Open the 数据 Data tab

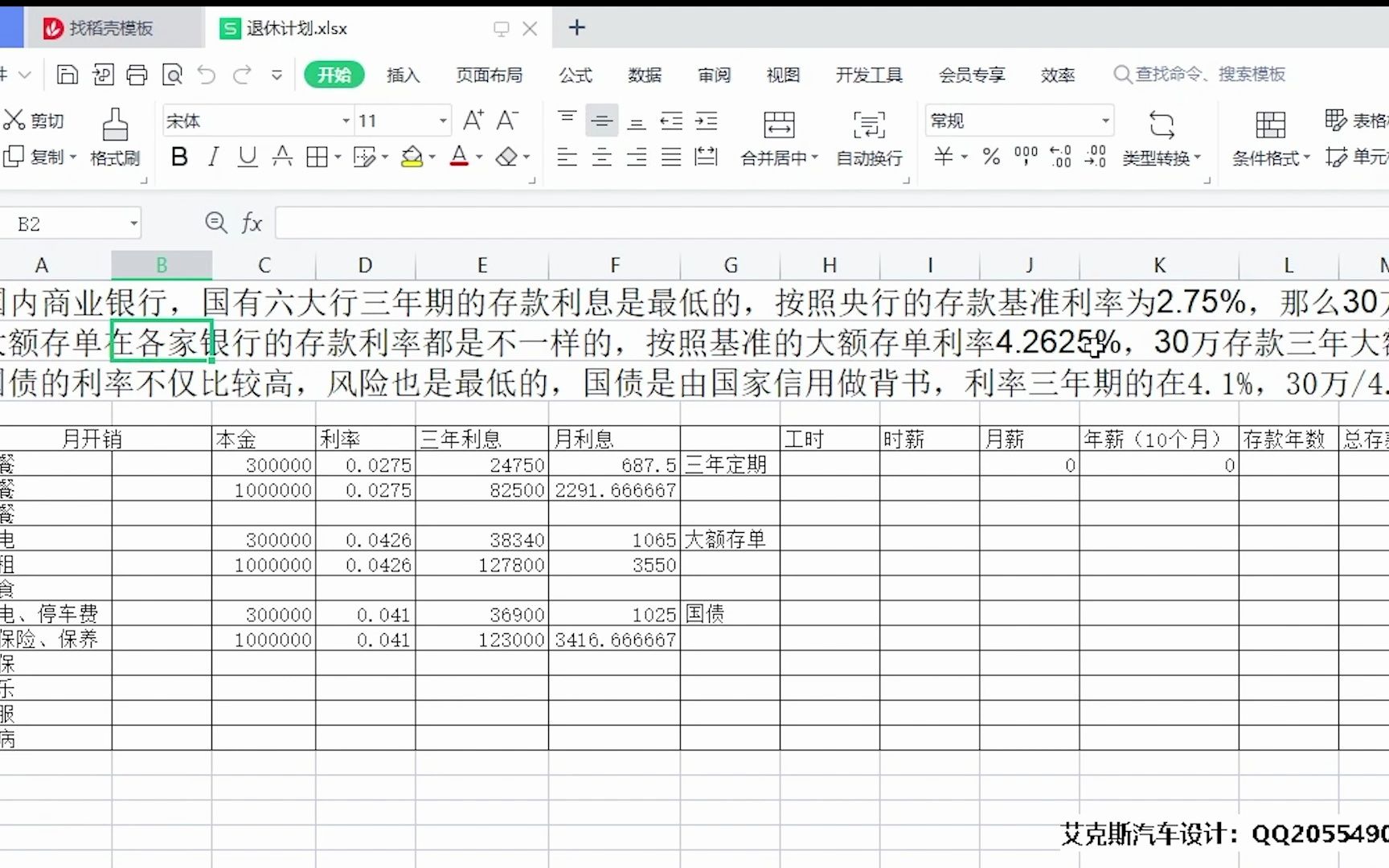point(645,75)
